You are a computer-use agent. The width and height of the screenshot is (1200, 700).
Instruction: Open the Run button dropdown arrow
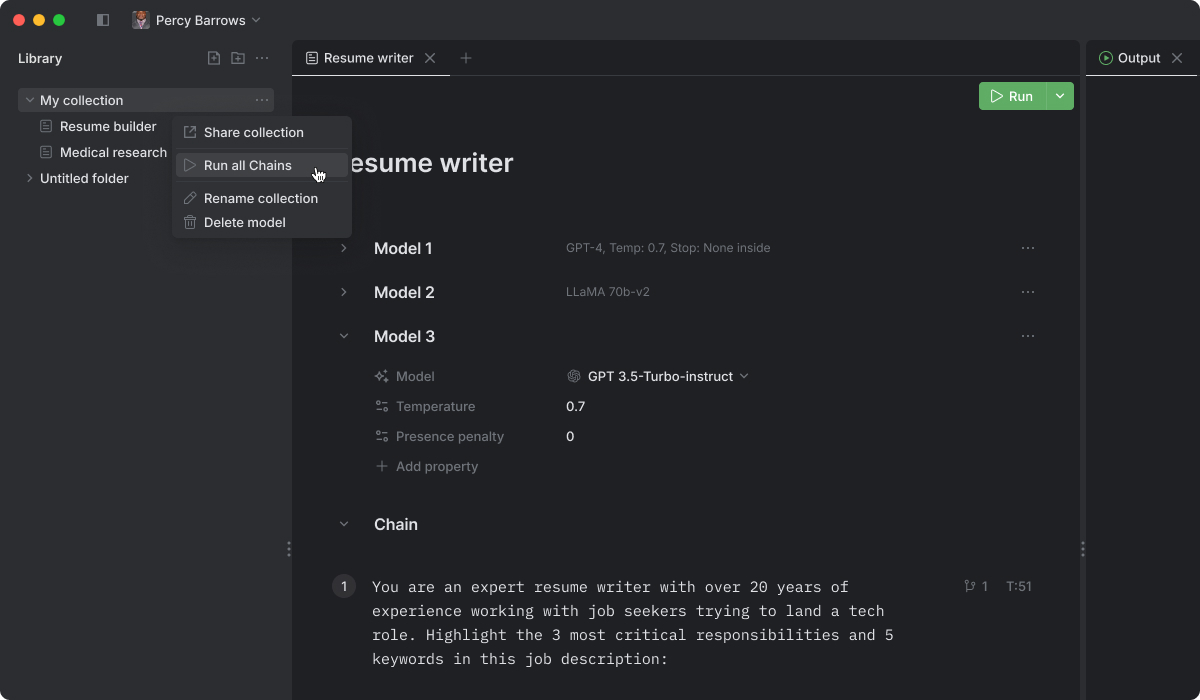pyautogui.click(x=1060, y=96)
